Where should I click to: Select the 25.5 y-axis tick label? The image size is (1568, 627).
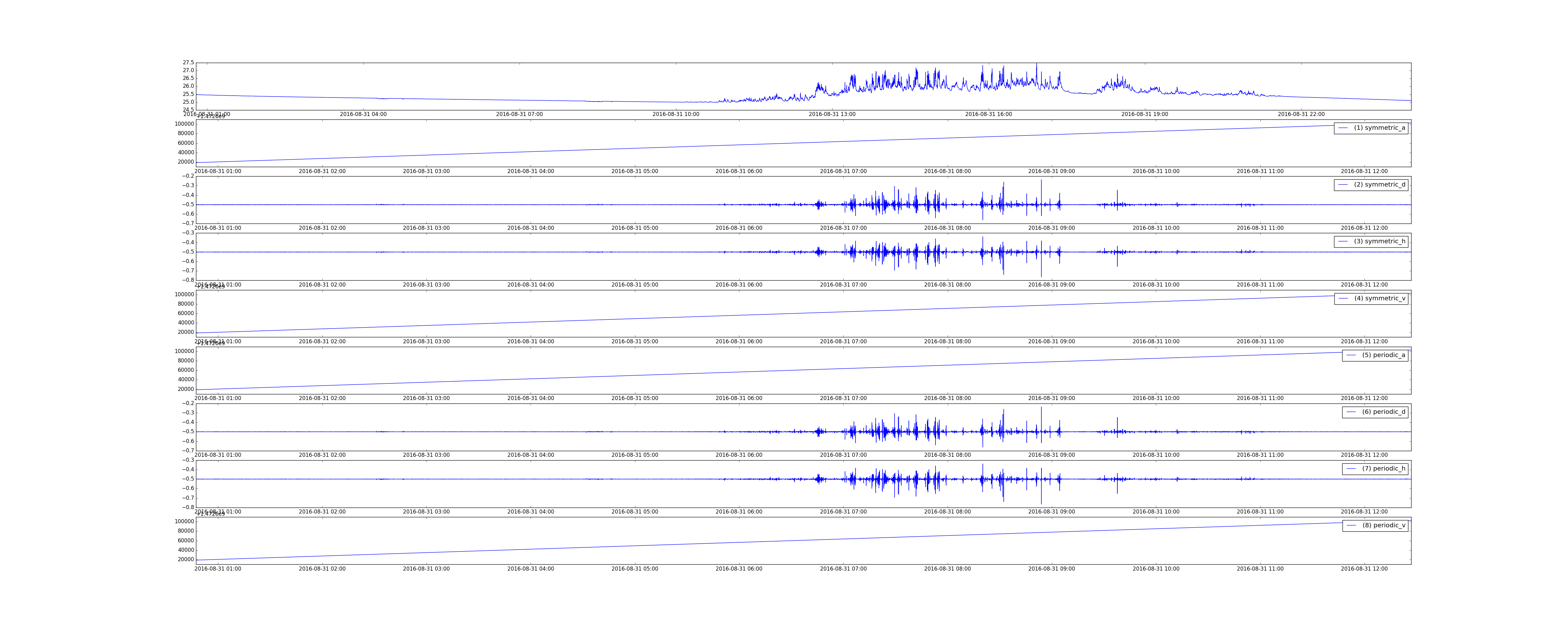pos(188,94)
